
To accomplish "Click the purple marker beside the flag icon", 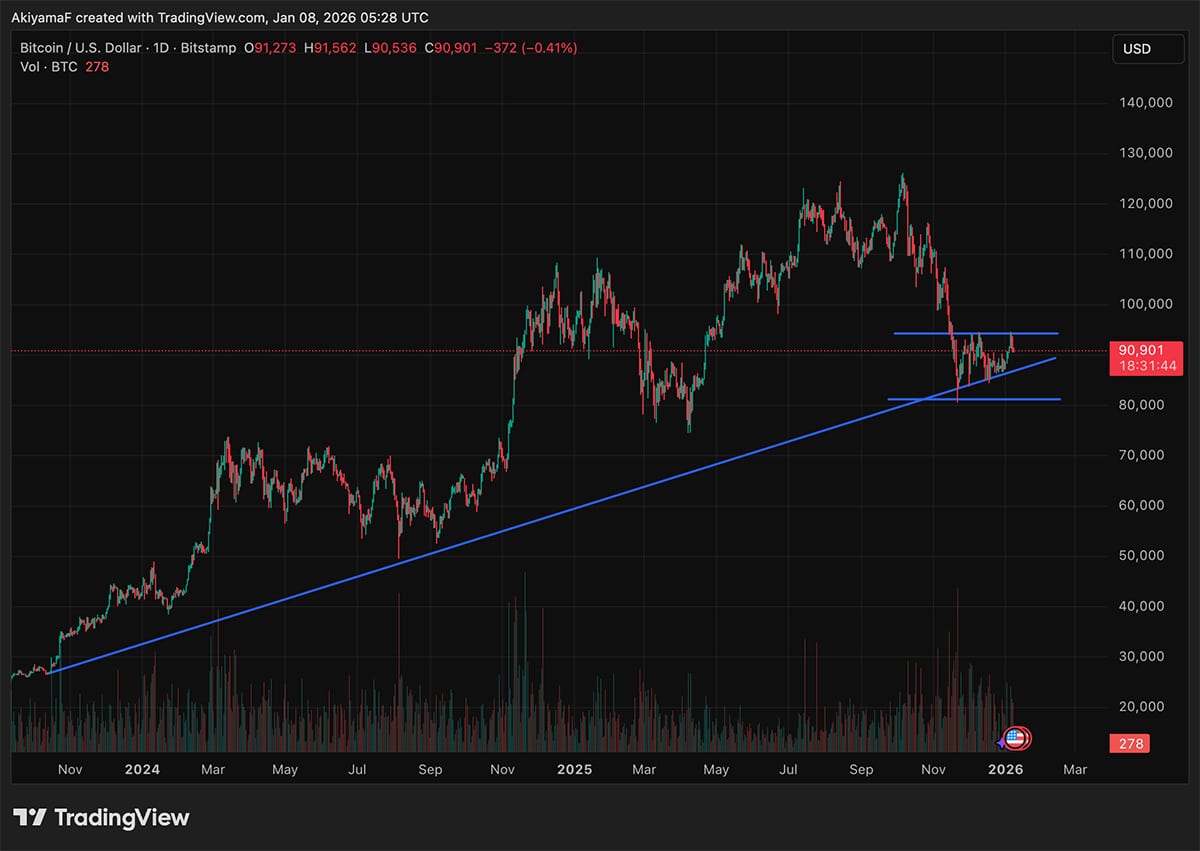I will click(x=1002, y=743).
